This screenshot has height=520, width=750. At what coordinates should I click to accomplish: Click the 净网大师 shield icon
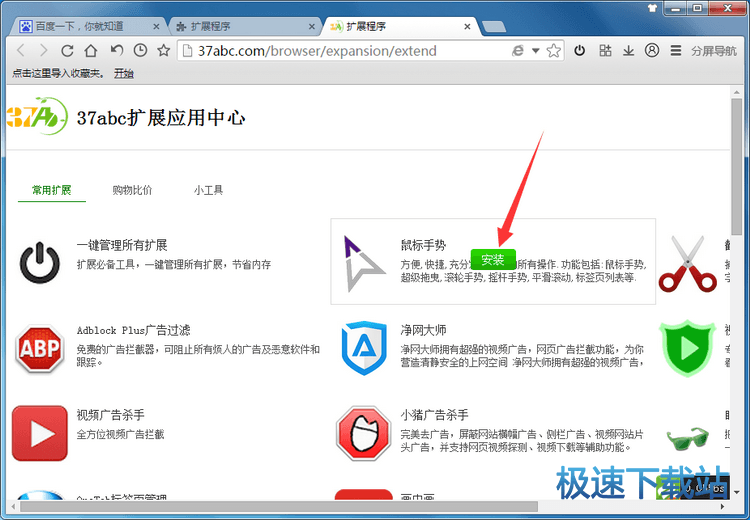pyautogui.click(x=364, y=348)
